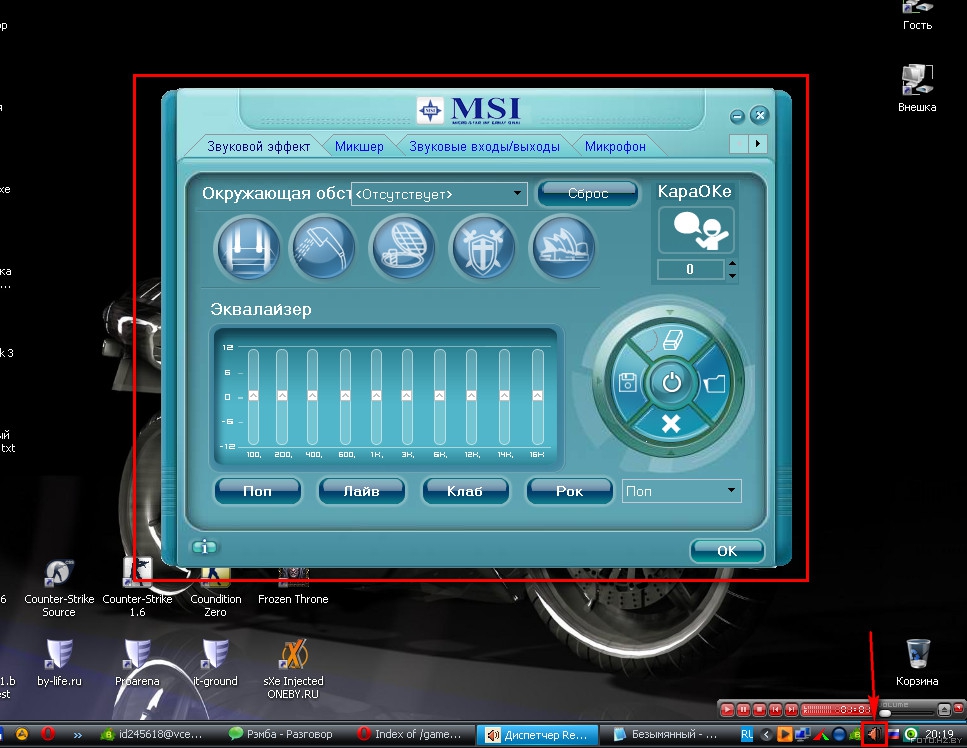
Task: Open the Рэмба - Разговор taskbar window
Action: coord(281,734)
